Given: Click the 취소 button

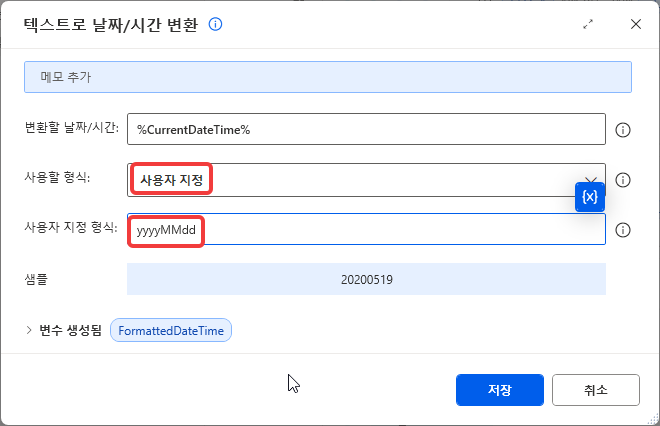Looking at the screenshot, I should (596, 390).
